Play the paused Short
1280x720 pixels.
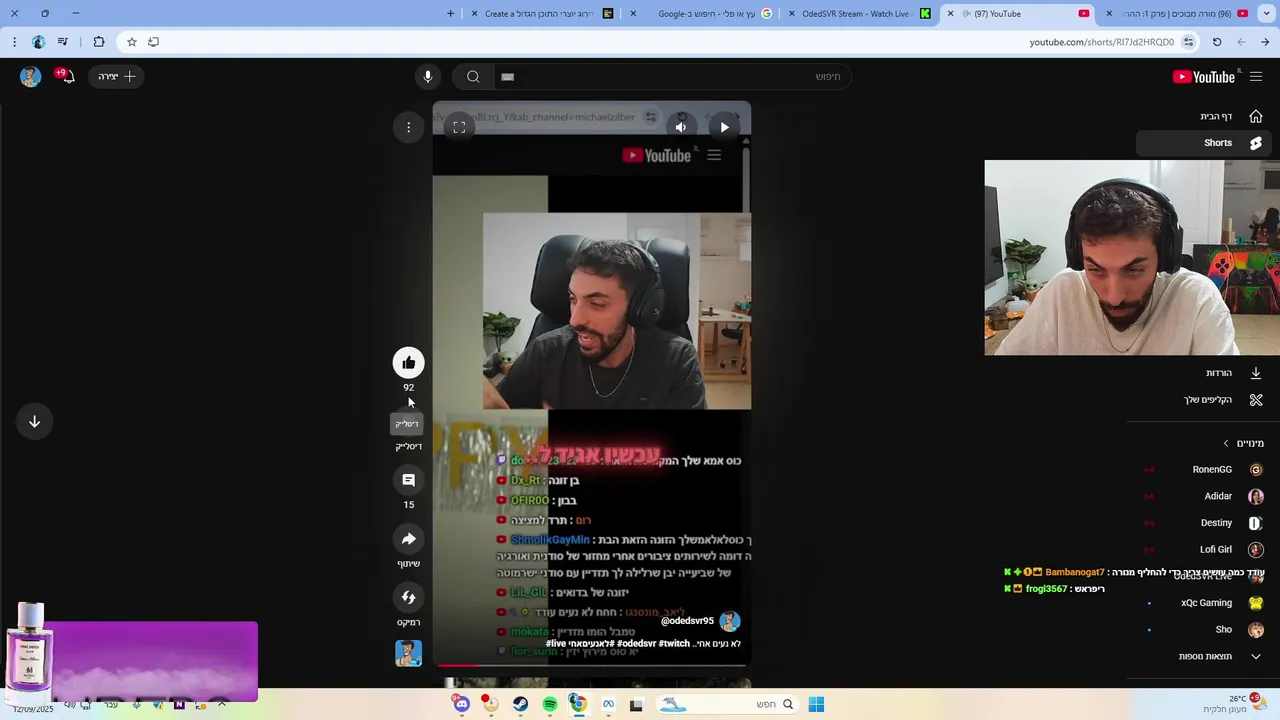724,127
